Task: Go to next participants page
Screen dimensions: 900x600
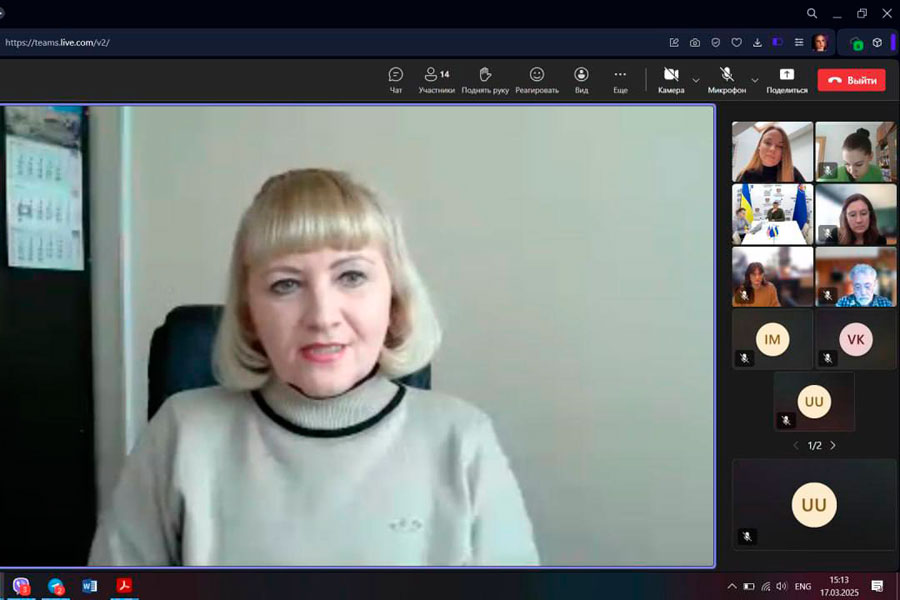Action: [x=833, y=445]
